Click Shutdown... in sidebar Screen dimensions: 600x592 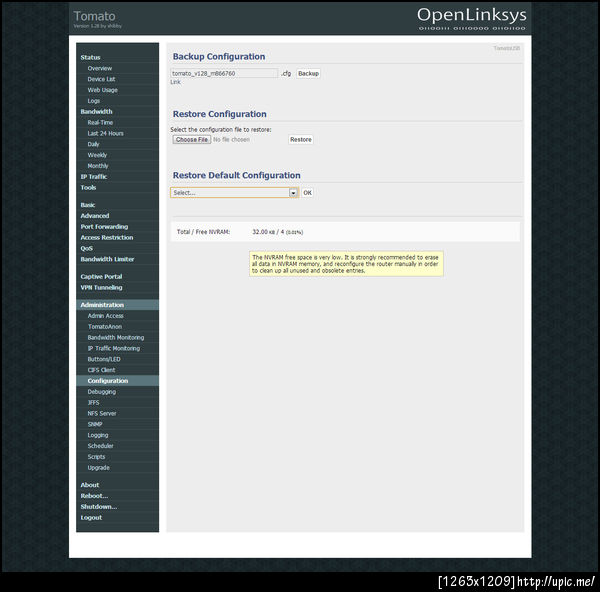[x=99, y=507]
